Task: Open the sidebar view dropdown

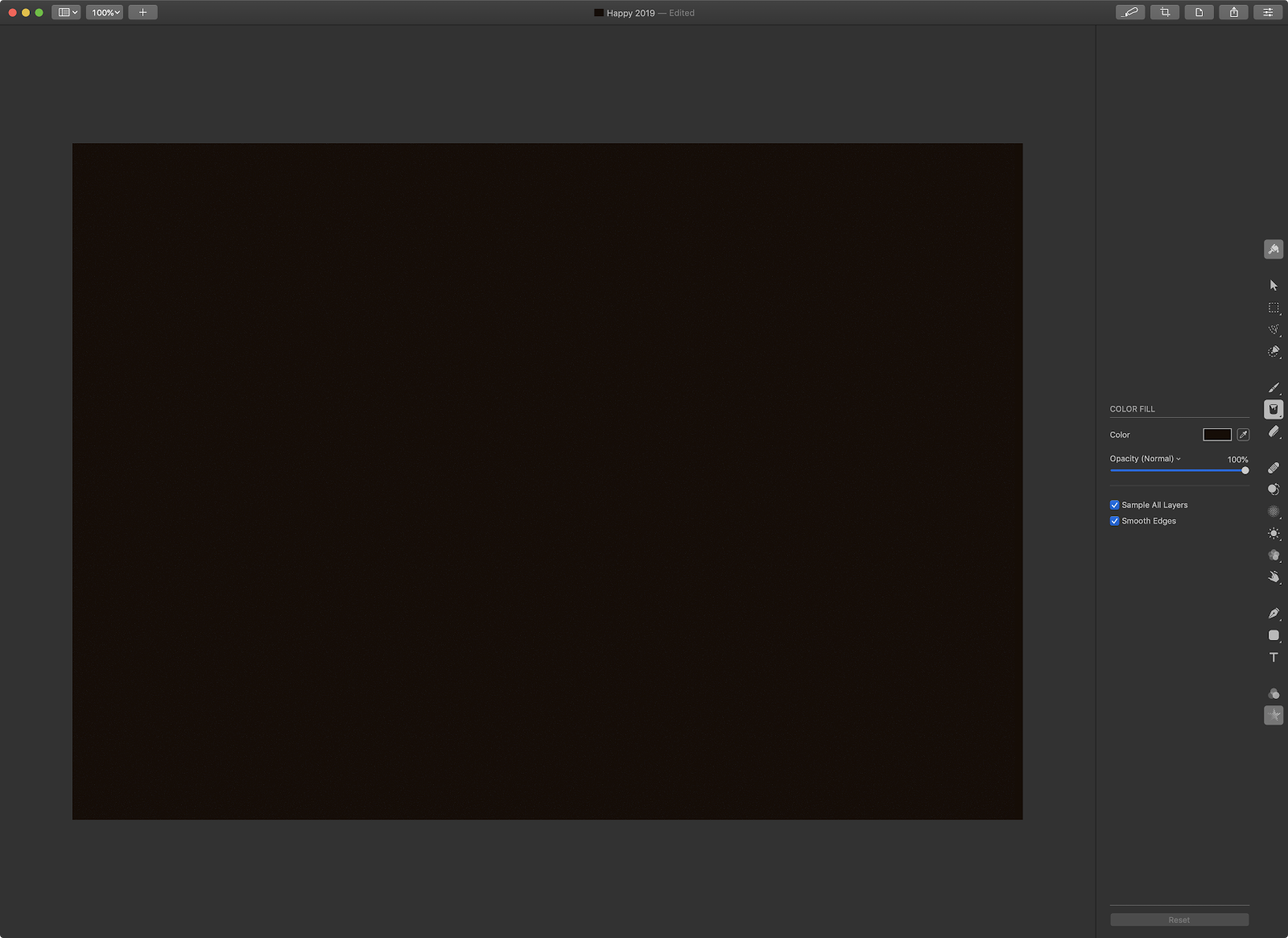Action: tap(66, 12)
